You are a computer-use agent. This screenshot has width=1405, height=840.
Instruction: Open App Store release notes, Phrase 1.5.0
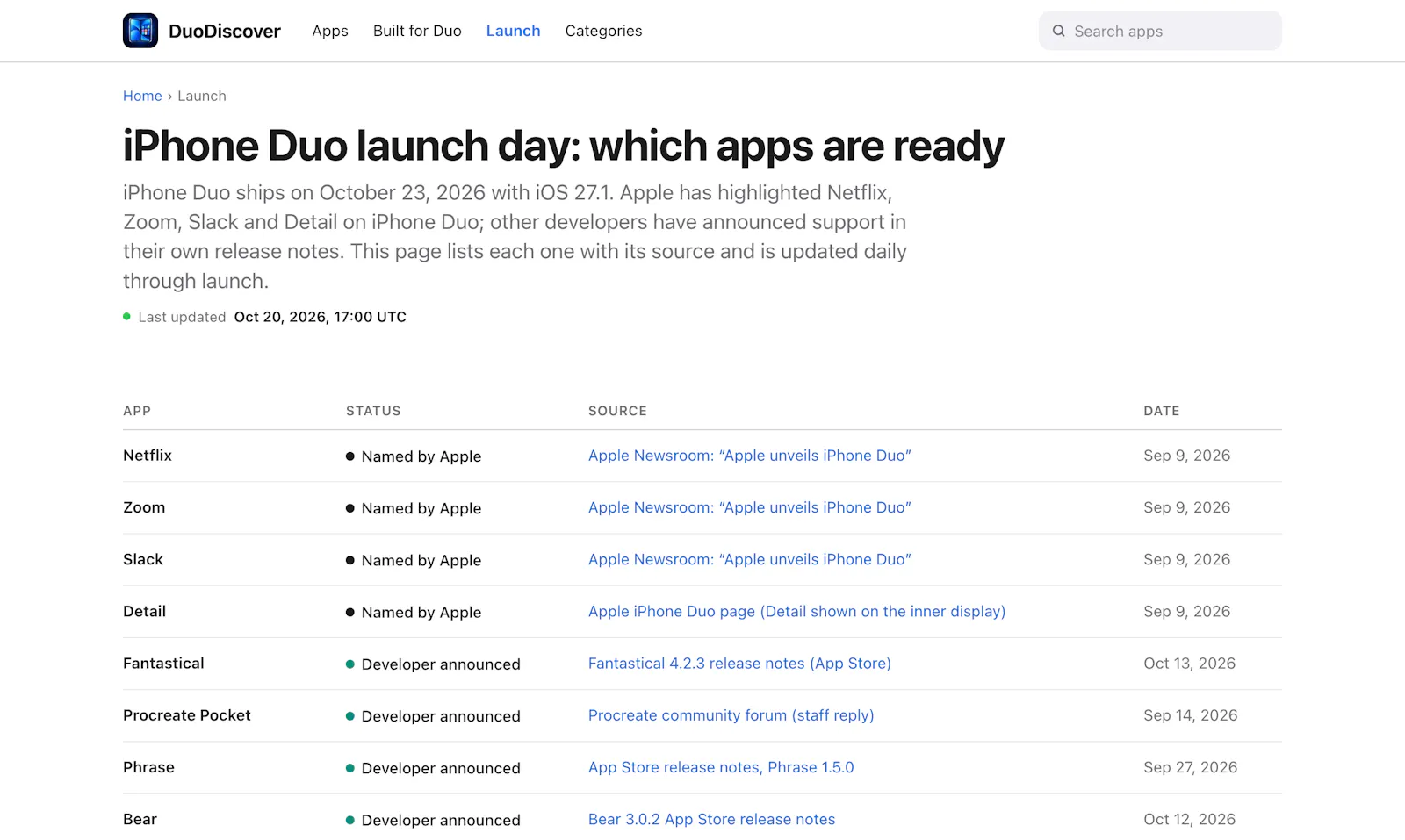(721, 767)
